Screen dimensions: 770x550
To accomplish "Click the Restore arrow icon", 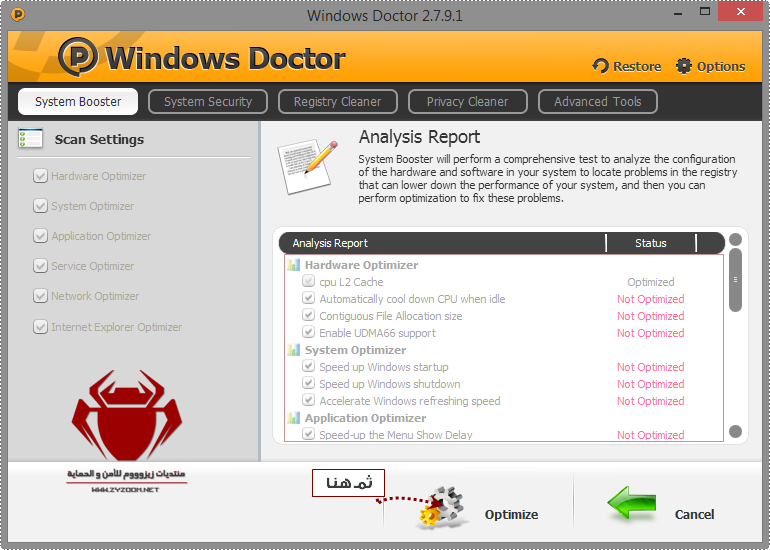I will (x=600, y=66).
